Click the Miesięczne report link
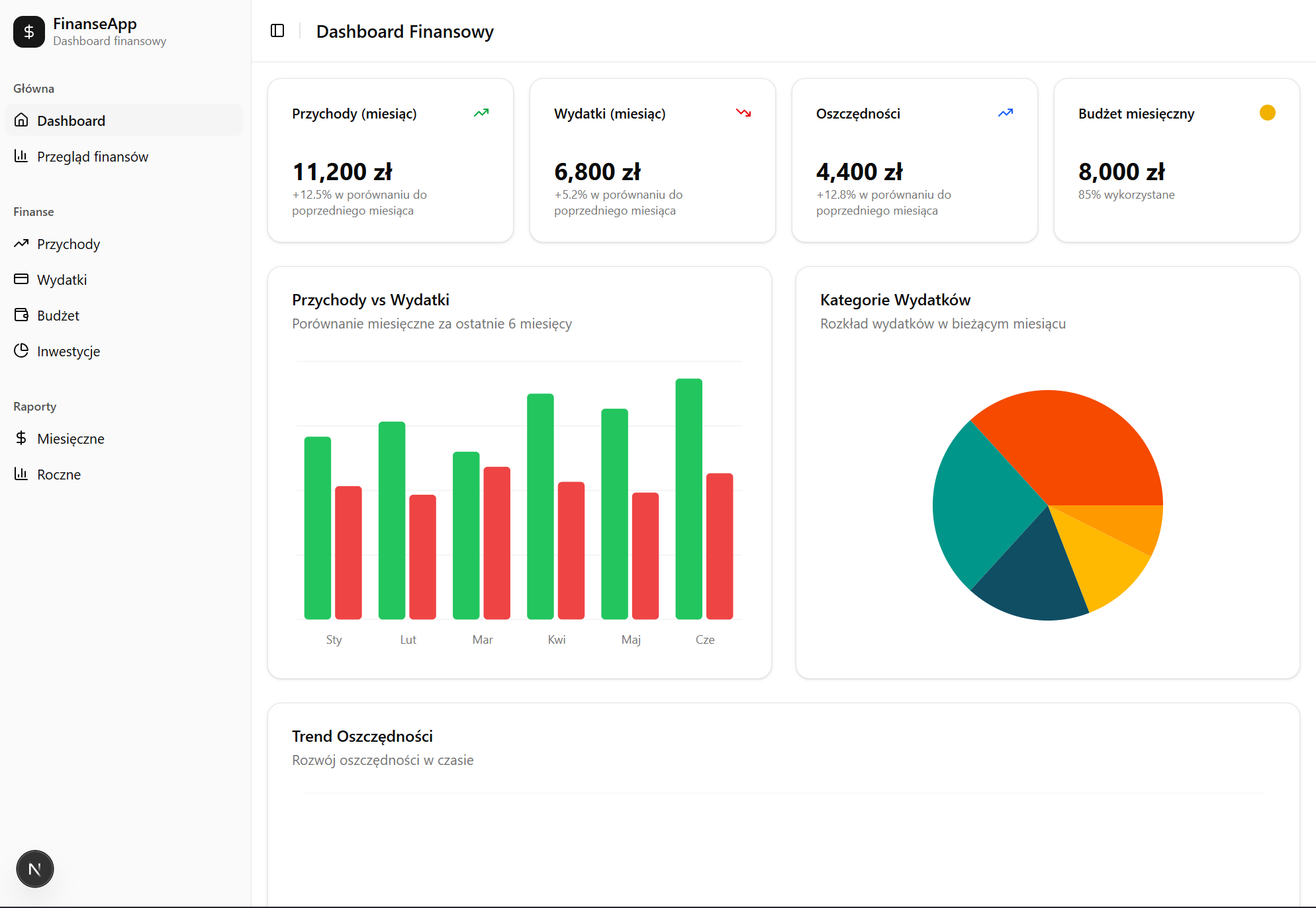 tap(70, 438)
